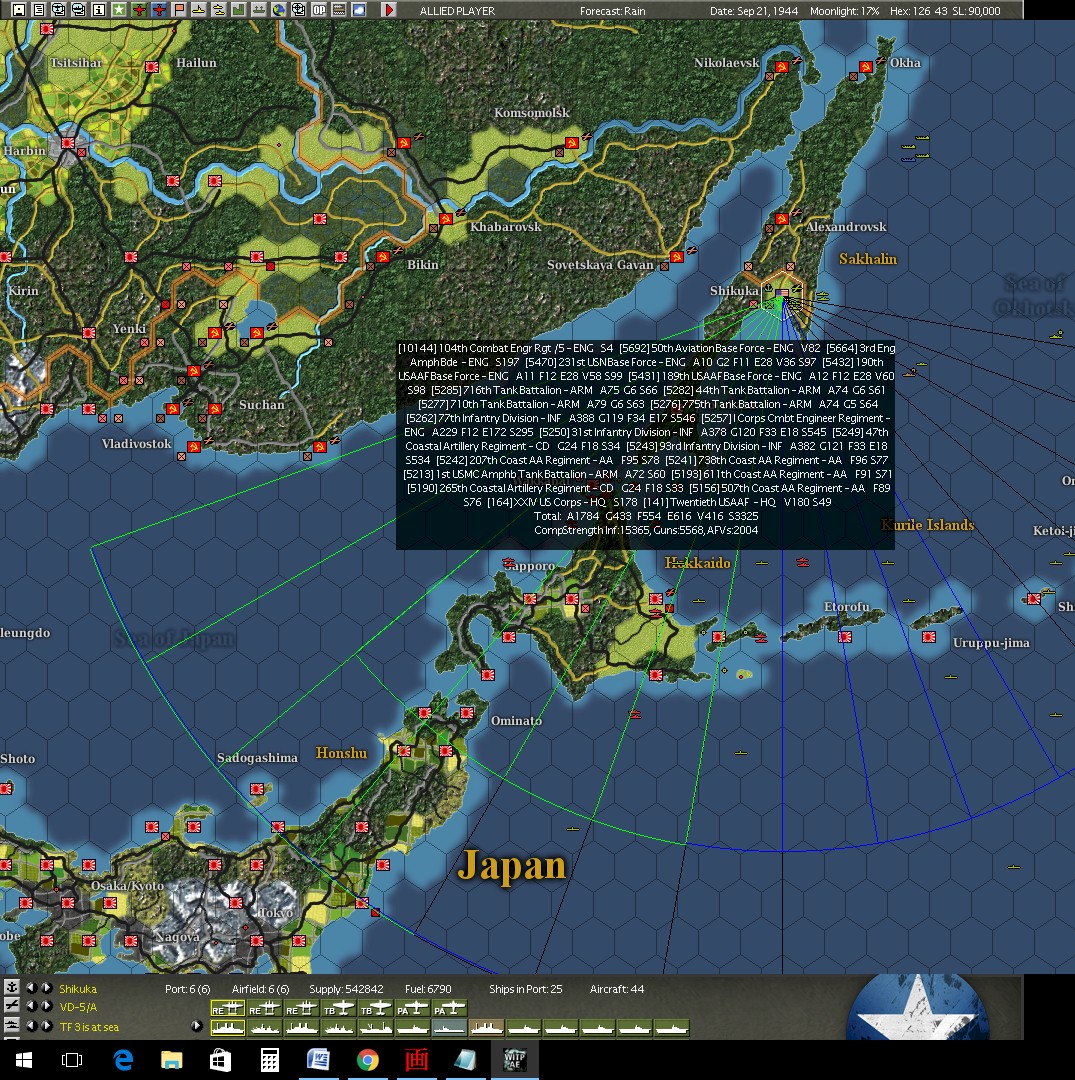Click the 'Total: A1784' line in unit tooltip
This screenshot has height=1080, width=1075.
[645, 516]
